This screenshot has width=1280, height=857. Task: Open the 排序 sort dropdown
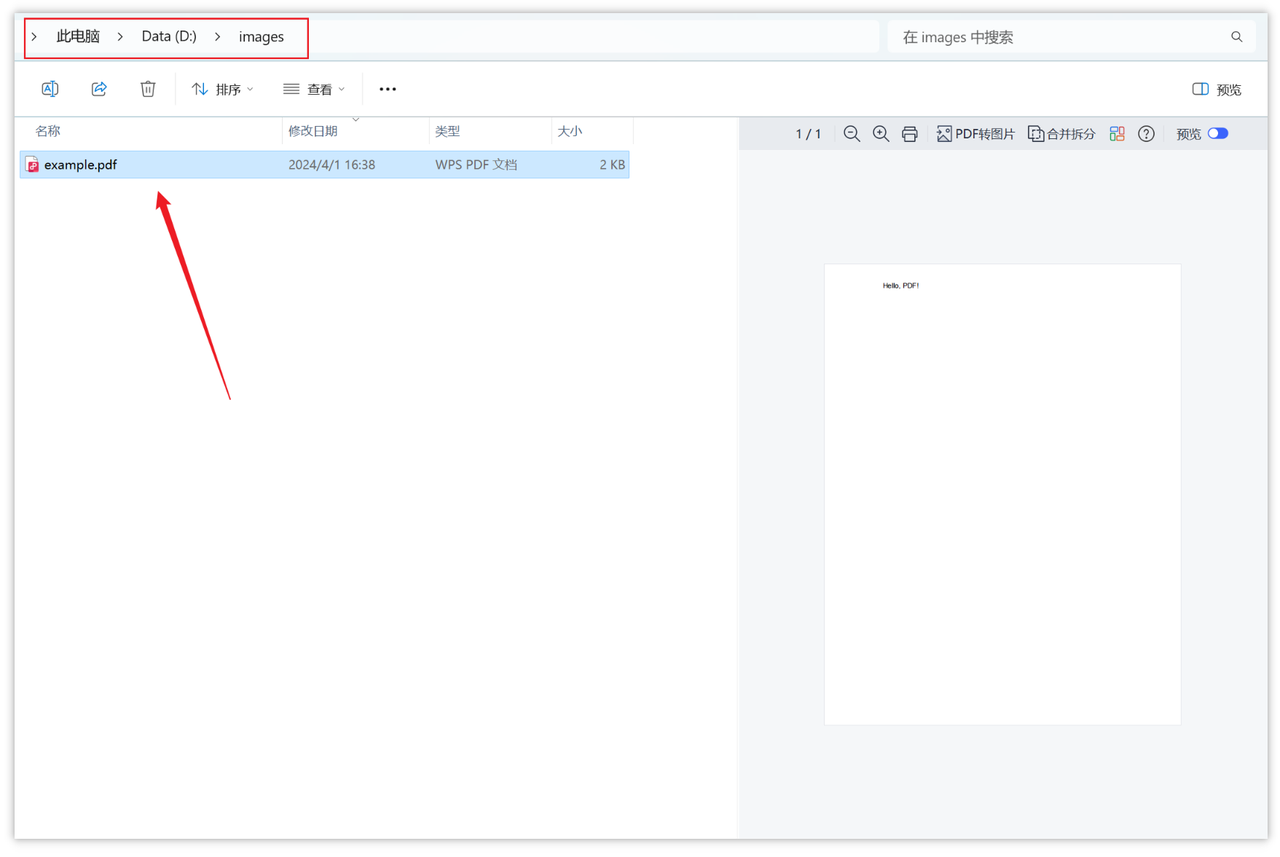click(x=222, y=89)
